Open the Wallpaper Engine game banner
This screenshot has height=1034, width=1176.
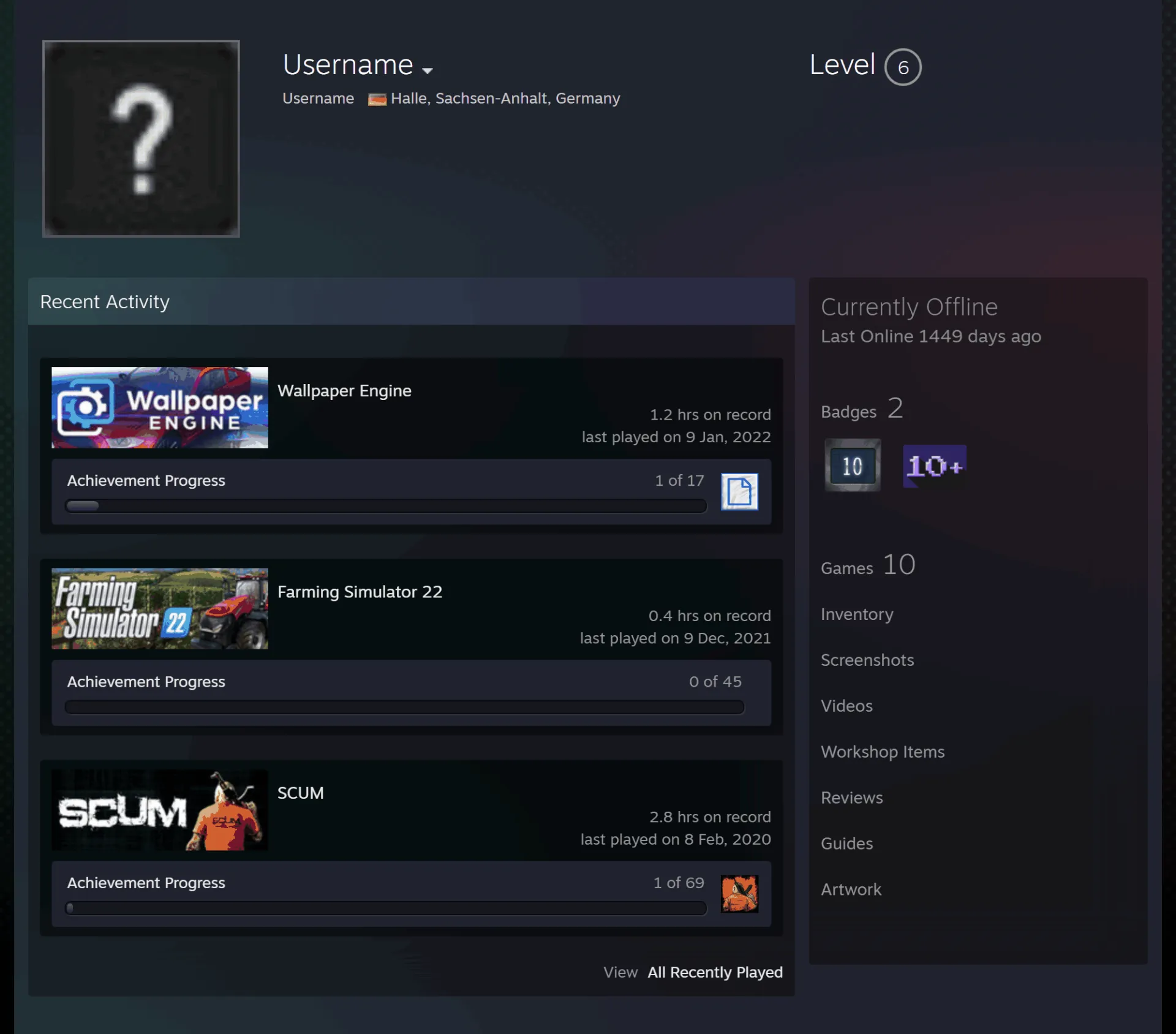[160, 407]
